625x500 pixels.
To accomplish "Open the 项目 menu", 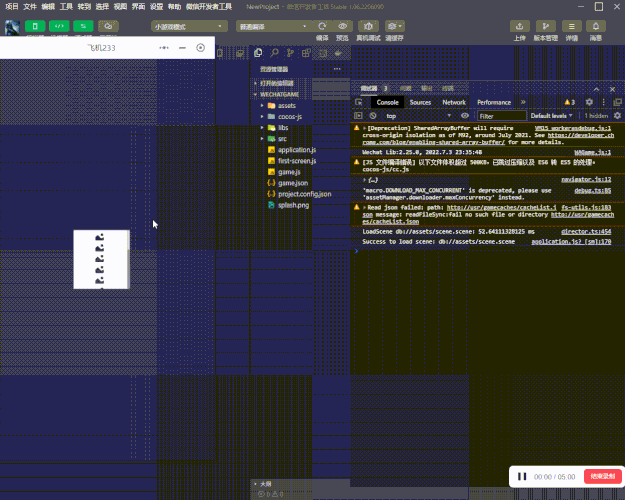I will (12, 6).
